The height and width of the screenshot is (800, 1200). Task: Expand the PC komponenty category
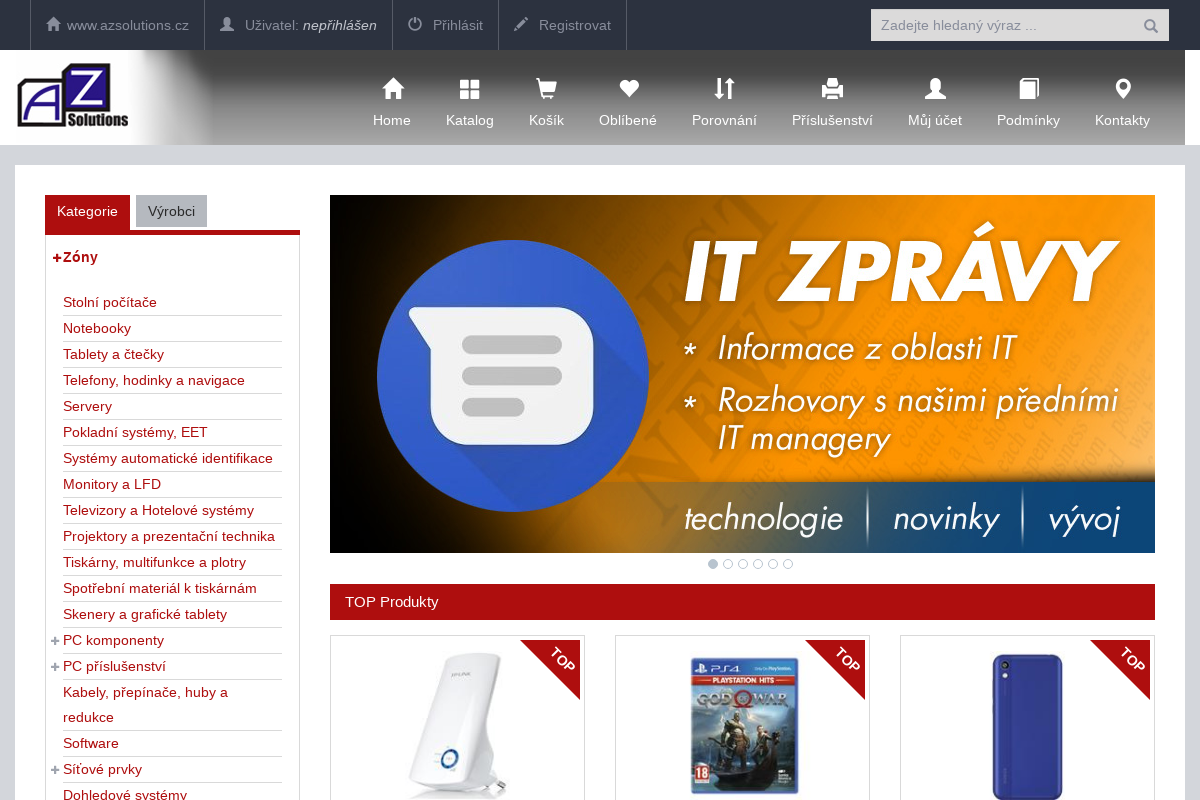55,640
